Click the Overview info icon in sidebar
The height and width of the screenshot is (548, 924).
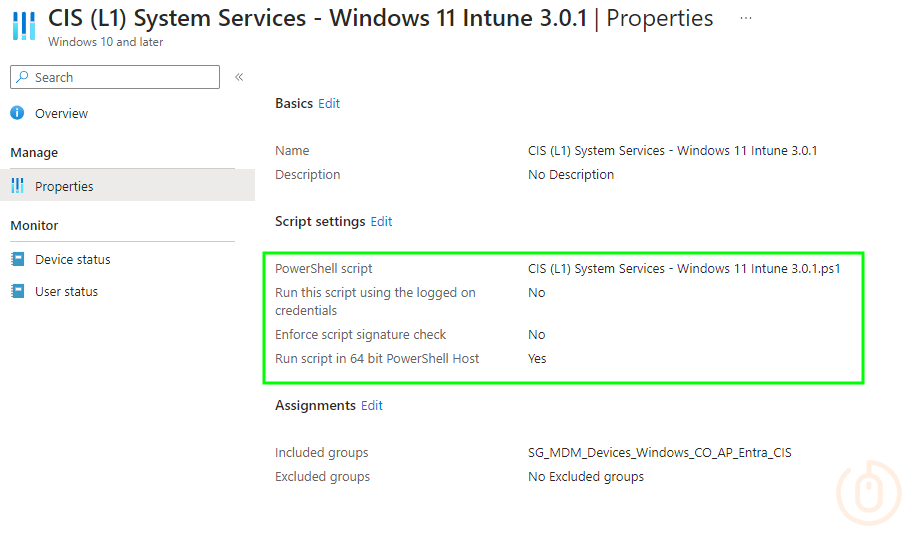tap(17, 114)
